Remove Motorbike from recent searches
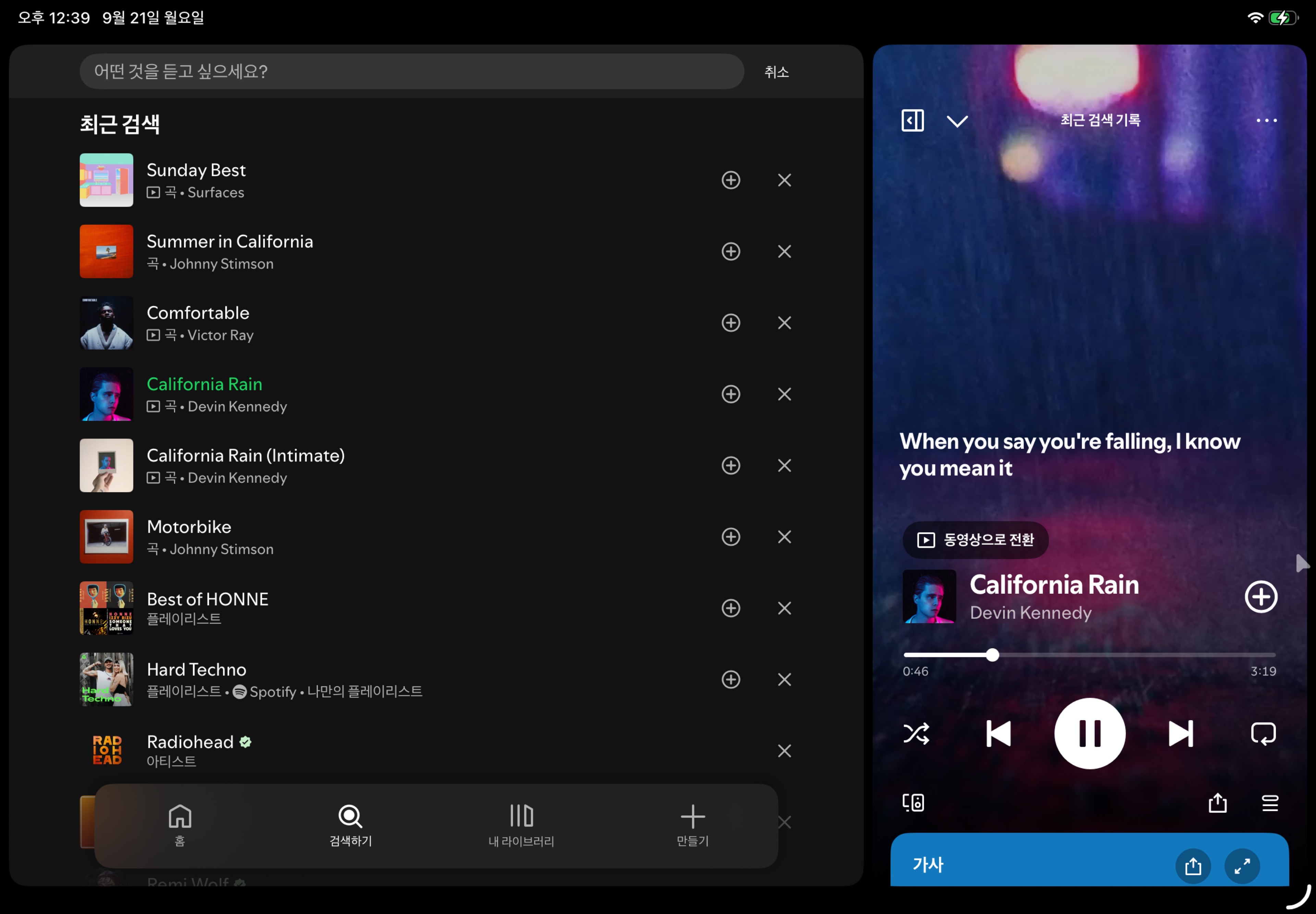This screenshot has width=1316, height=914. click(784, 536)
